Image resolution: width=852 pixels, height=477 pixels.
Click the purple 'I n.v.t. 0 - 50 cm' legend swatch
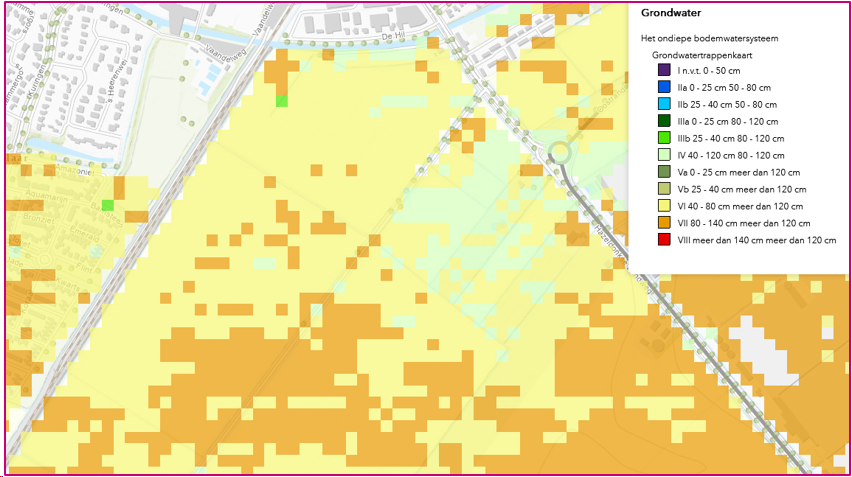(664, 70)
